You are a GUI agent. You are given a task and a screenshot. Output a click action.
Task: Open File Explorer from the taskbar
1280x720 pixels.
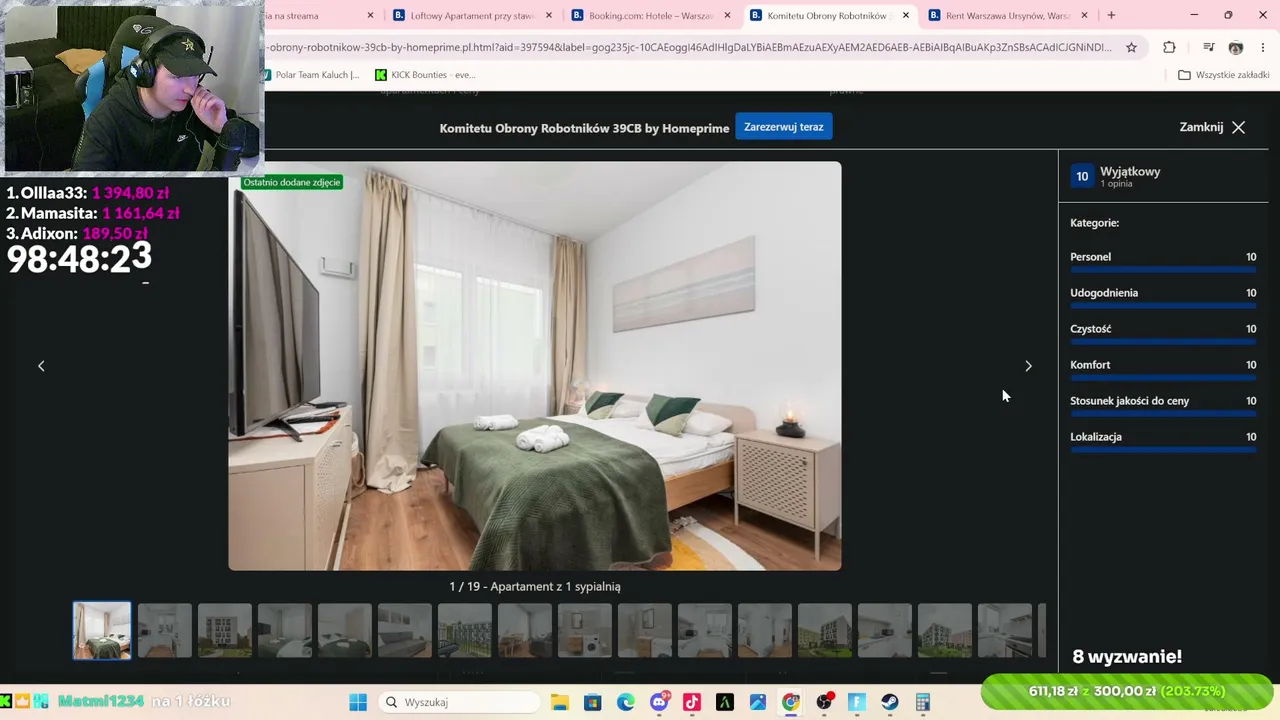point(560,702)
